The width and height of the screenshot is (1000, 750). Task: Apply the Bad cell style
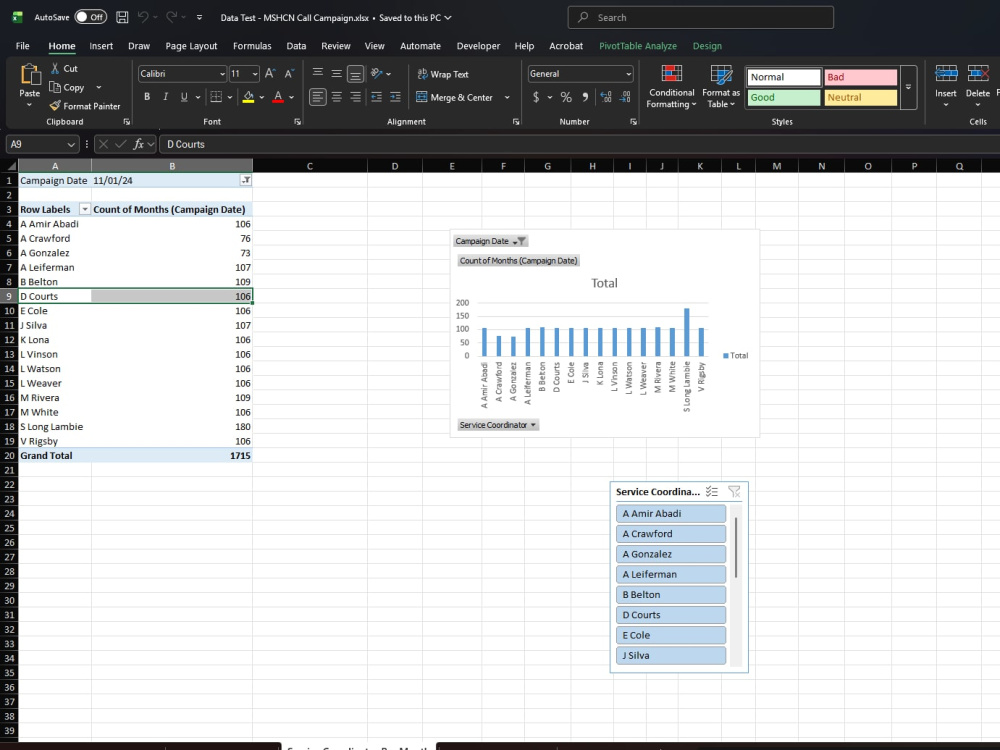point(860,77)
